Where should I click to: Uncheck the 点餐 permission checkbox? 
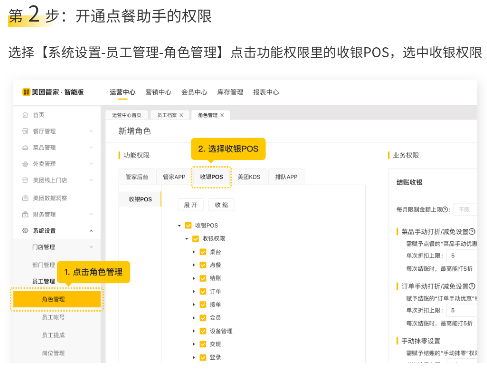pyautogui.click(x=203, y=265)
